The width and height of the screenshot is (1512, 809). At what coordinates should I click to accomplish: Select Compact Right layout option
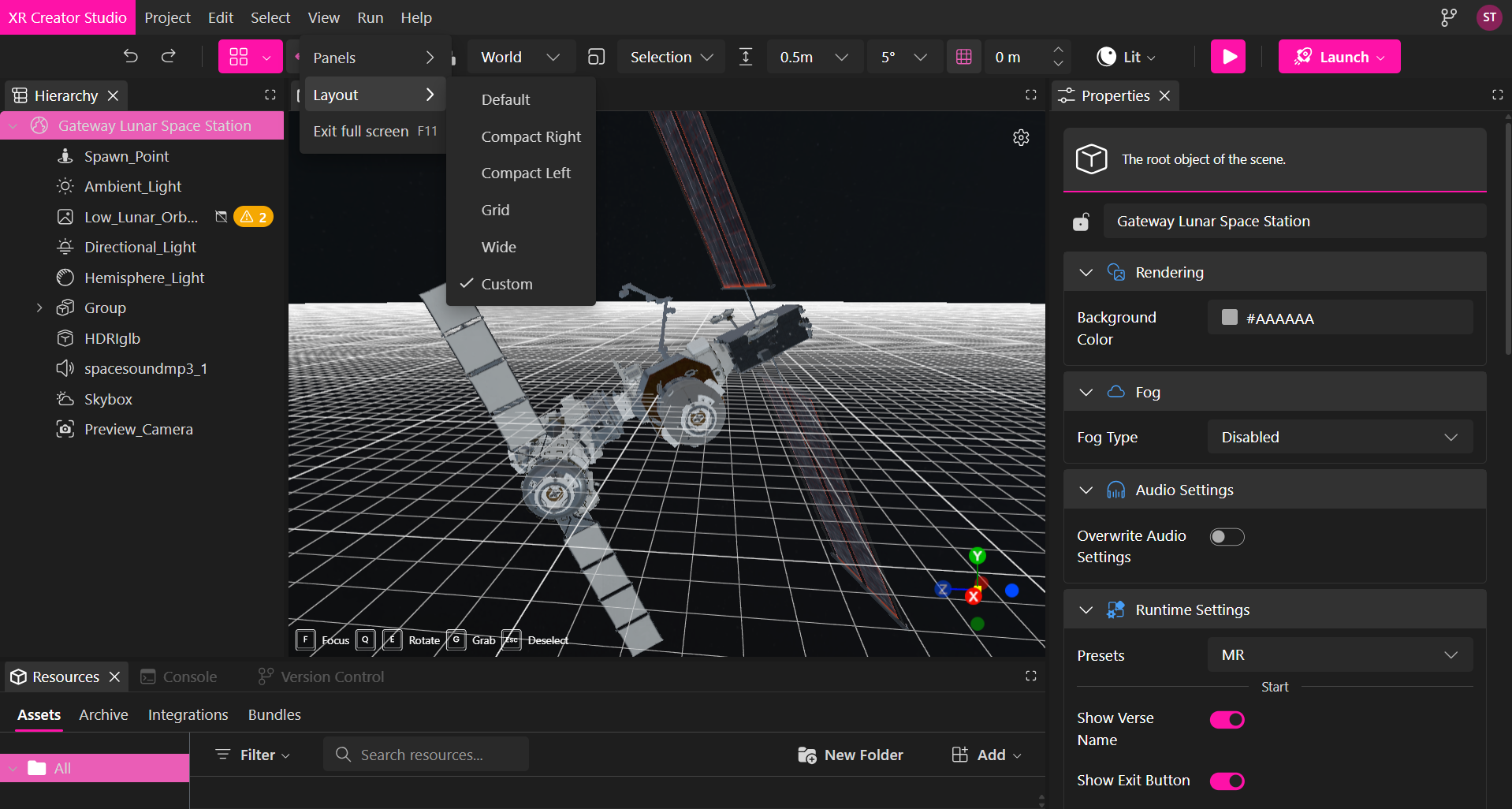(531, 136)
